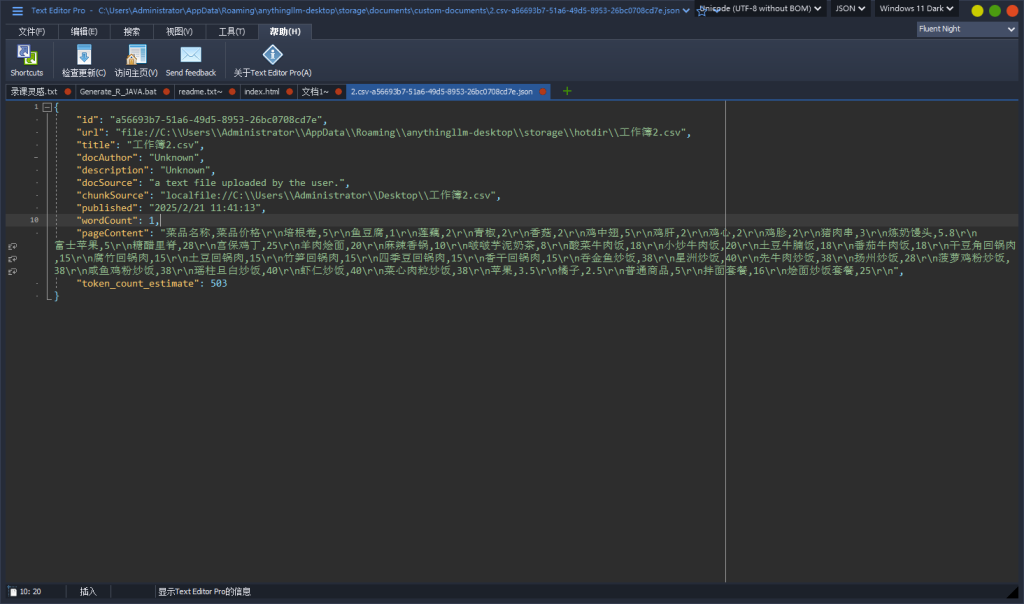The height and width of the screenshot is (604, 1024).
Task: Select the Generate_R_JAVA.bat document tab
Action: tap(118, 91)
